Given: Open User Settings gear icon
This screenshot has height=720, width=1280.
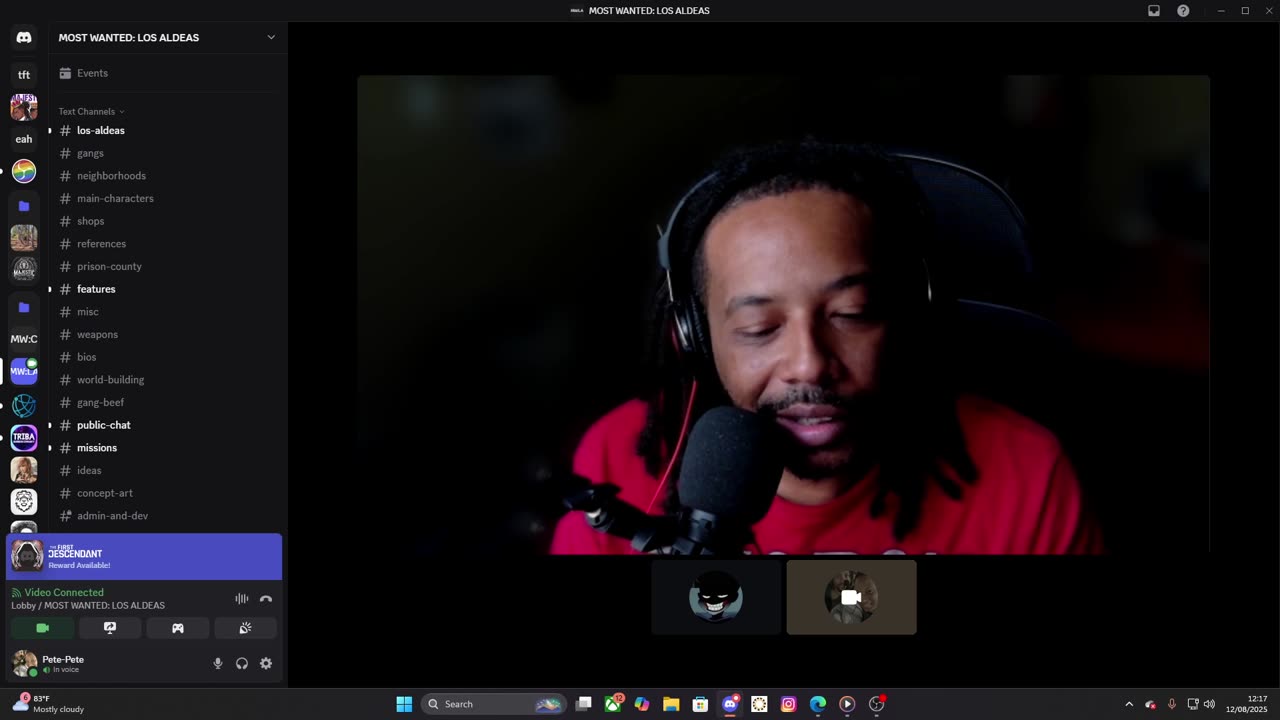Looking at the screenshot, I should click(266, 664).
